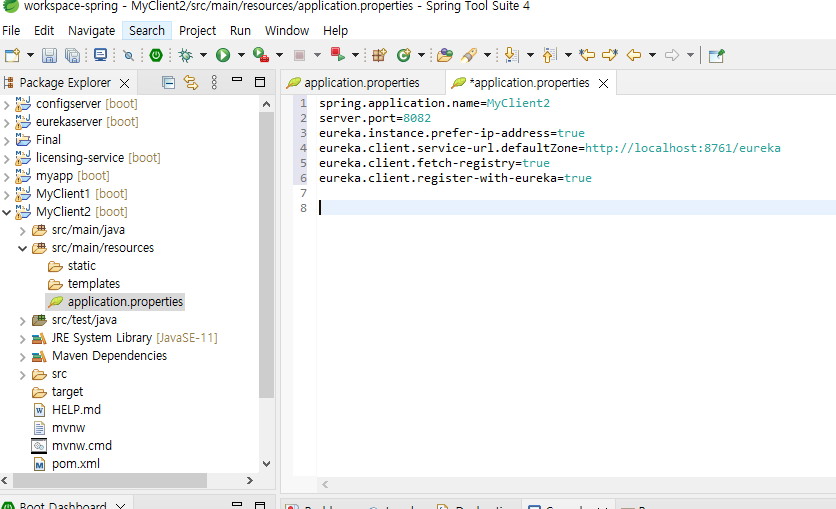
Task: Open the Project menu
Action: click(197, 30)
